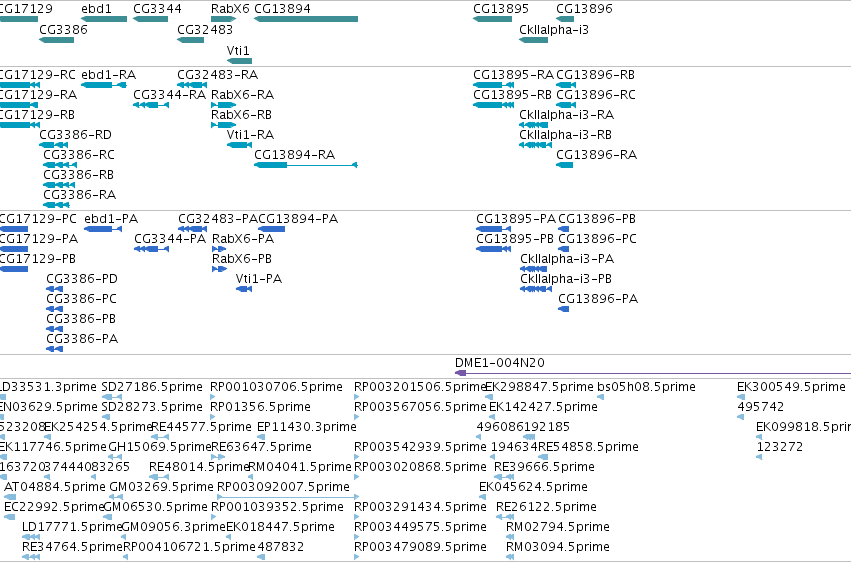Screen dimensions: 851x562
Task: Click the CG13896-PC protein label
Action: pyautogui.click(x=598, y=239)
